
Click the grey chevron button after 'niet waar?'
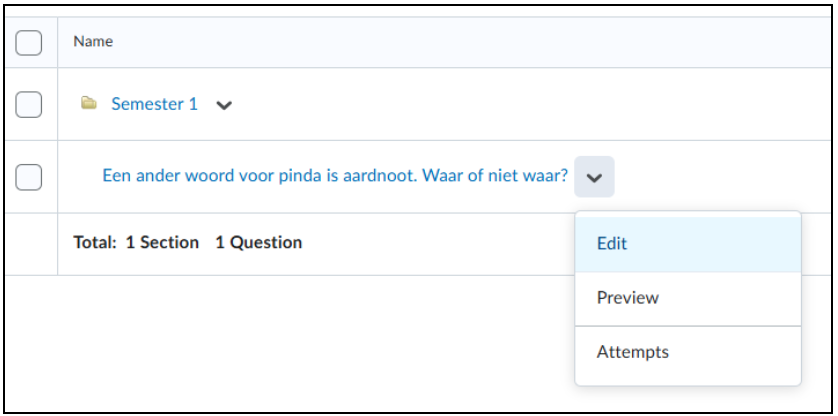pos(594,177)
